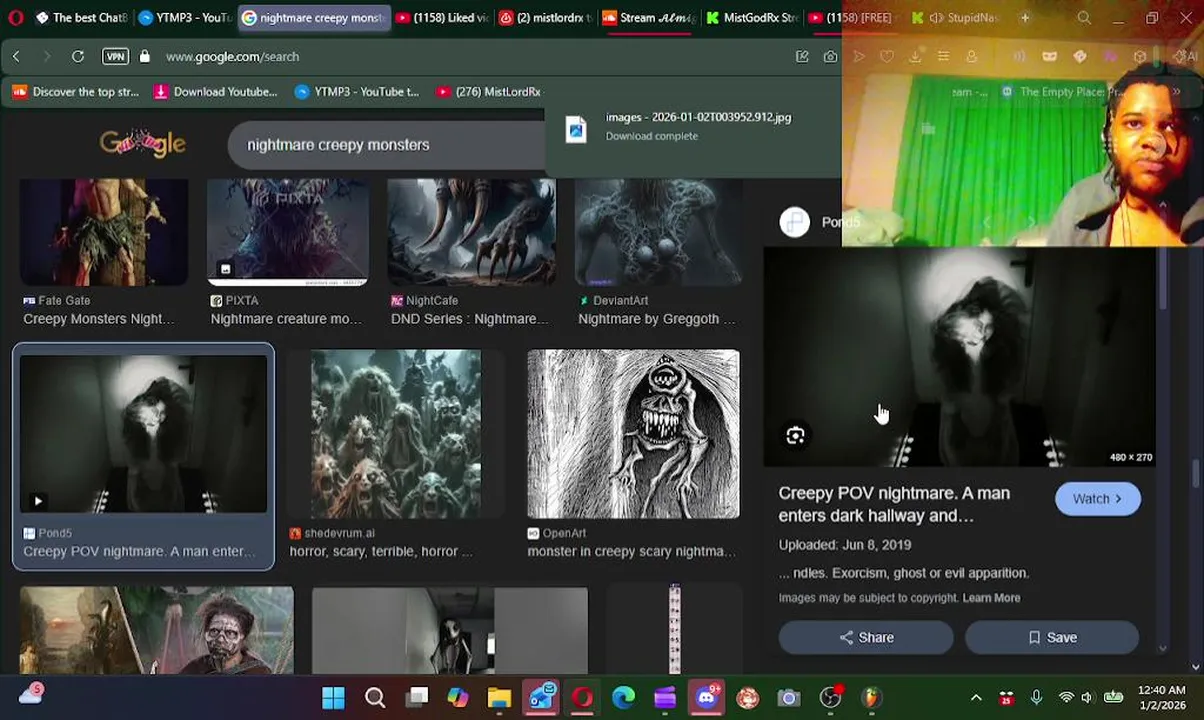
Task: Open the 'Download Youtube...' bookmark
Action: point(215,92)
